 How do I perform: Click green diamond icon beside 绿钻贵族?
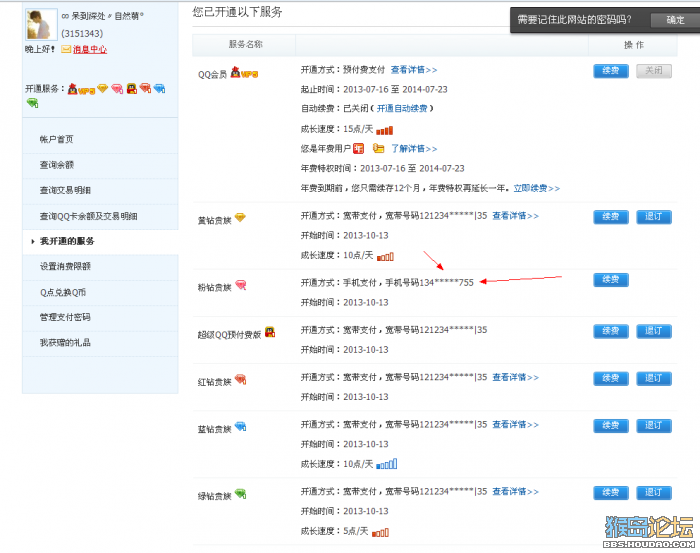(x=241, y=494)
